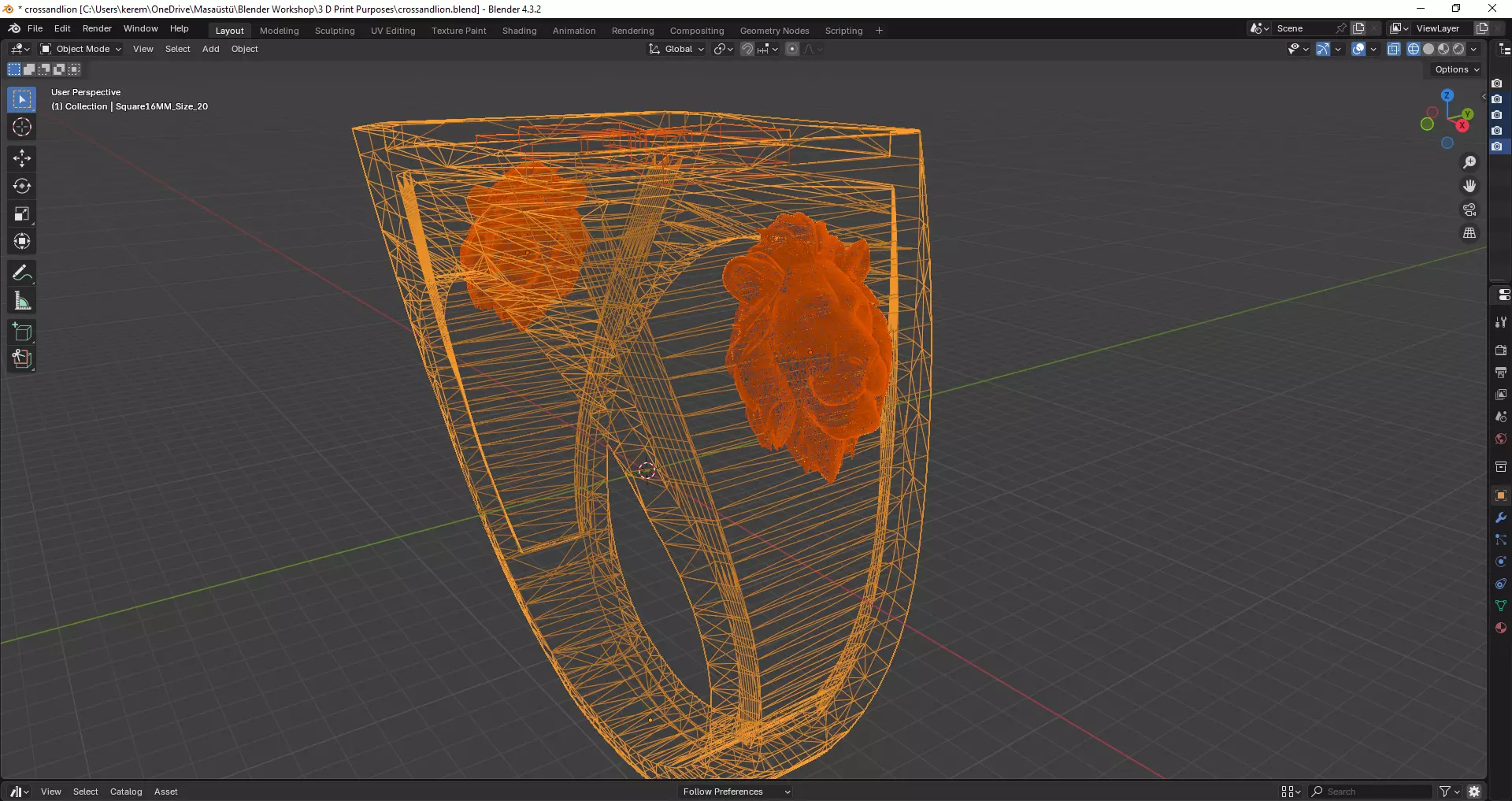This screenshot has height=801, width=1512.
Task: Click the bottom toolbar tool below Add Cube
Action: click(22, 359)
